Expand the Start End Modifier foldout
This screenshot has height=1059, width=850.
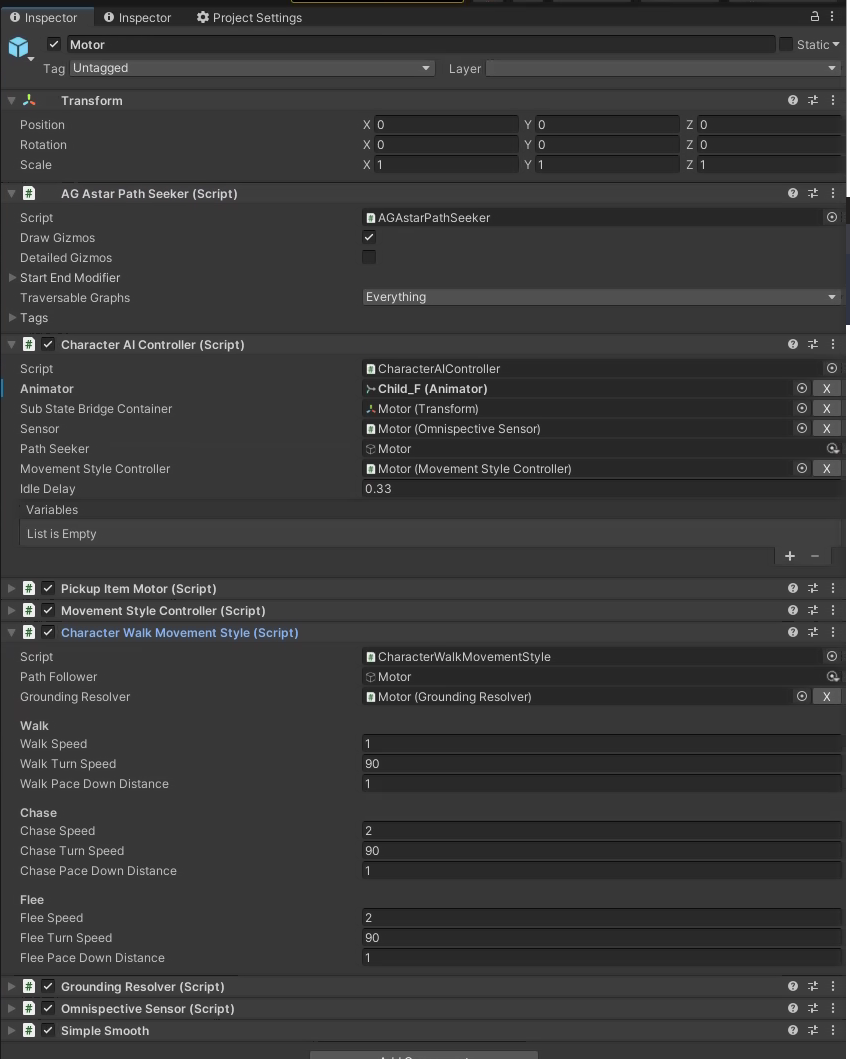[10, 277]
